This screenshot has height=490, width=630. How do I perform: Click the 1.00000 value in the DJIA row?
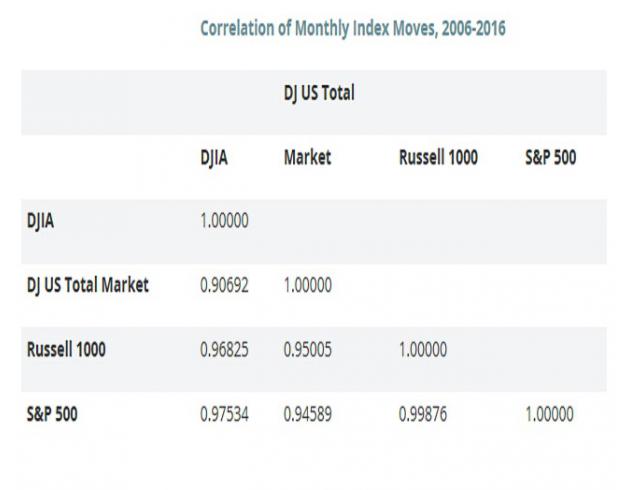pos(224,222)
